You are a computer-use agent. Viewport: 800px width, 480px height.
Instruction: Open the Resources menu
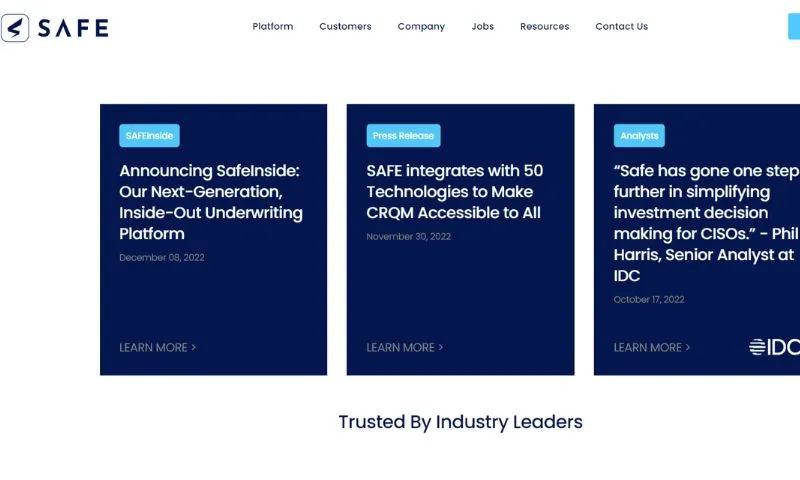click(544, 27)
